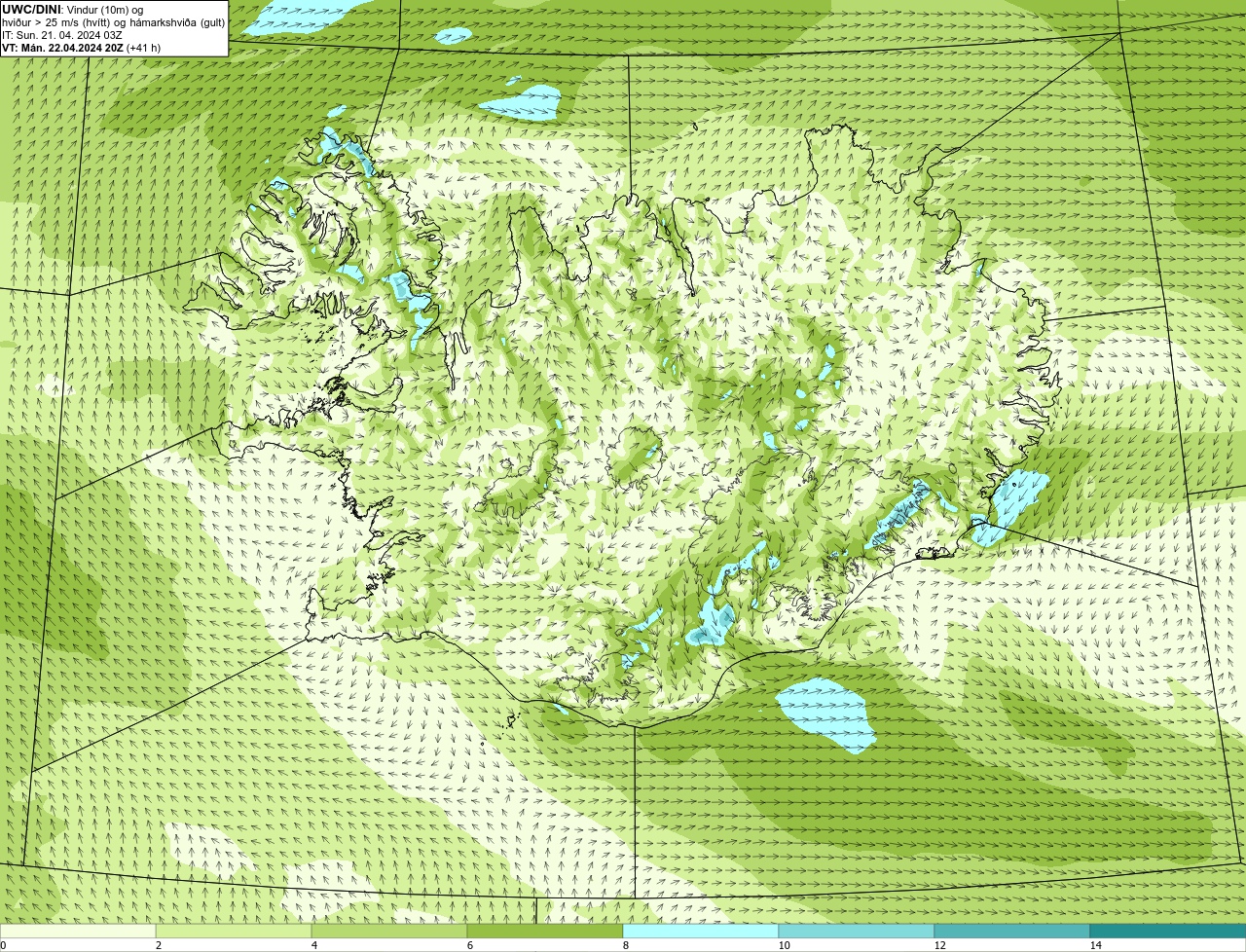Pick the teal 12–14 color bar segment
Screen dimensions: 1246x952
click(x=1012, y=932)
